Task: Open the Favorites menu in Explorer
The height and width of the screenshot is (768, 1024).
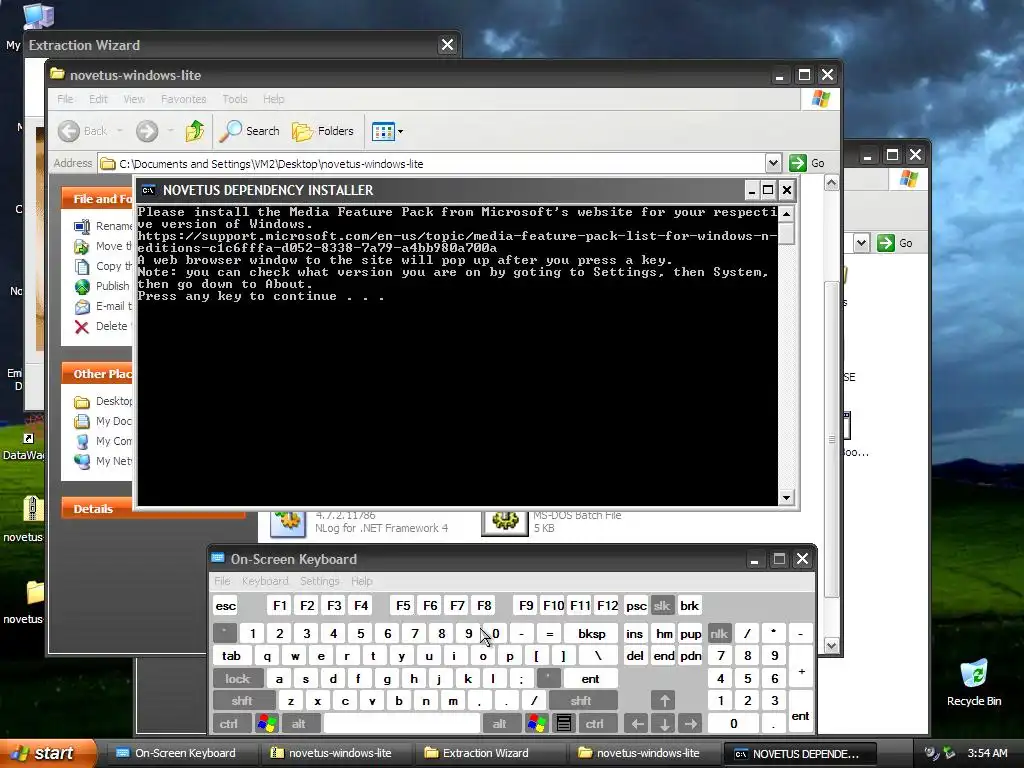Action: click(184, 99)
